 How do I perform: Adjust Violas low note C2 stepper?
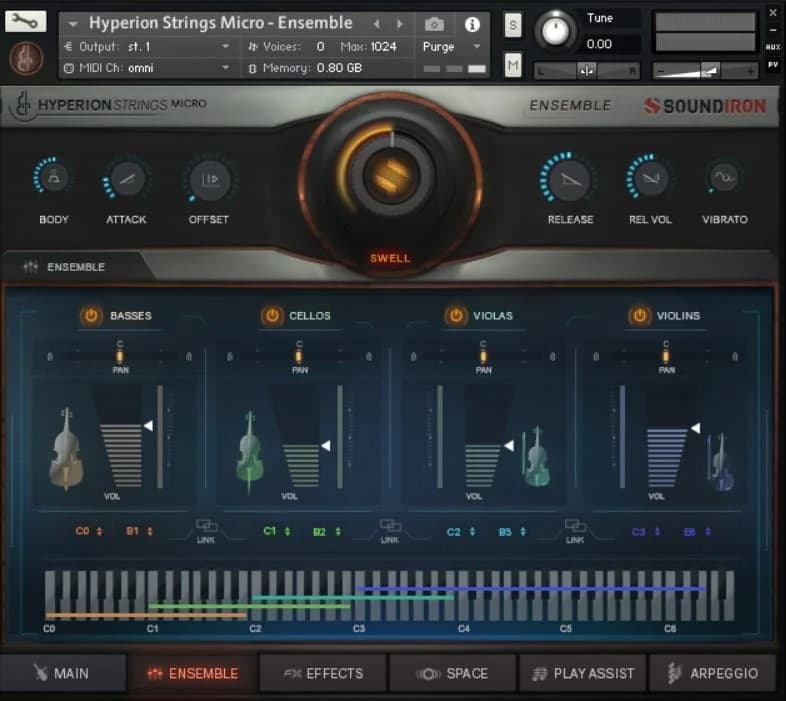(472, 532)
